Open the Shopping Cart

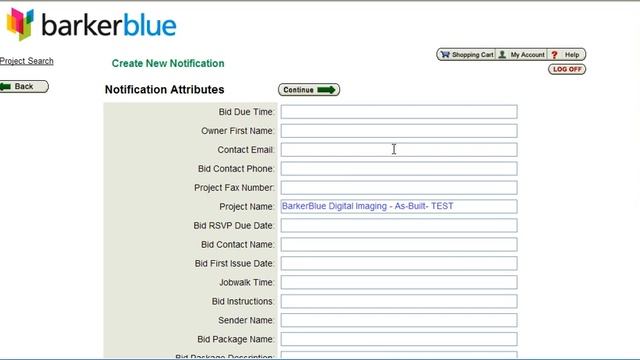click(467, 55)
